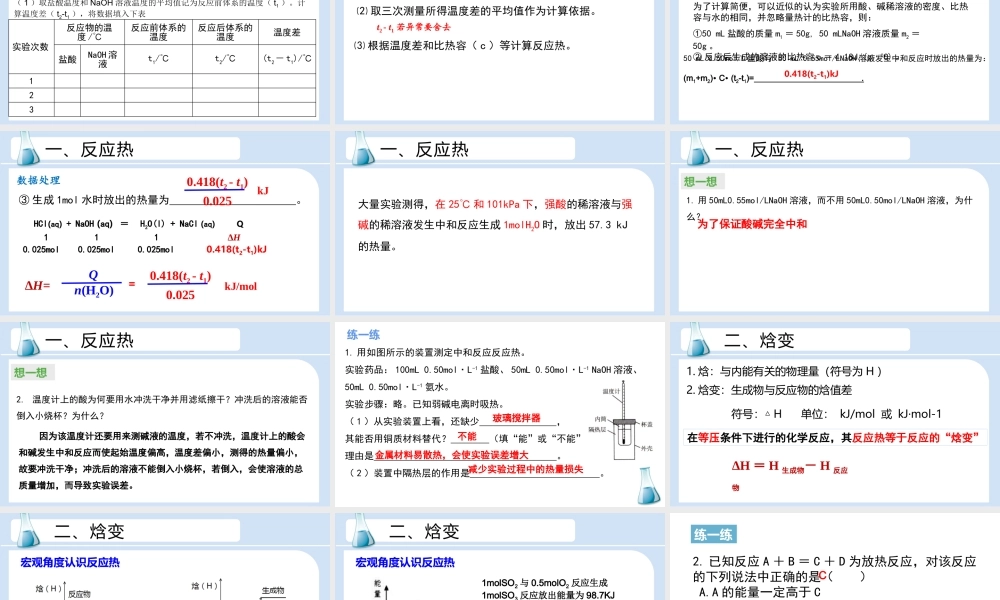Screen dimensions: 1000x600
Task: Click the flask icon on the 大量实验测得 slide header
Action: pyautogui.click(x=362, y=148)
